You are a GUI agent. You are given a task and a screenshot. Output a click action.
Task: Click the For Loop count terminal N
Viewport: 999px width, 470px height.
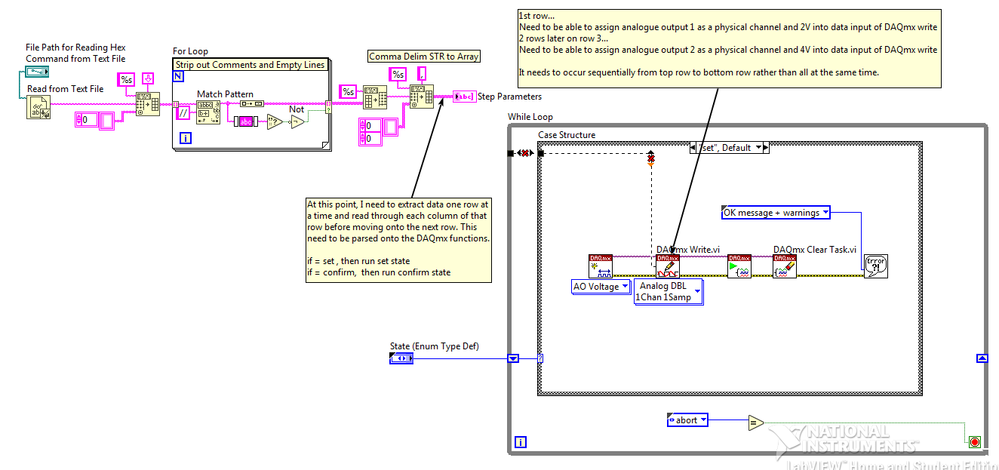point(178,77)
